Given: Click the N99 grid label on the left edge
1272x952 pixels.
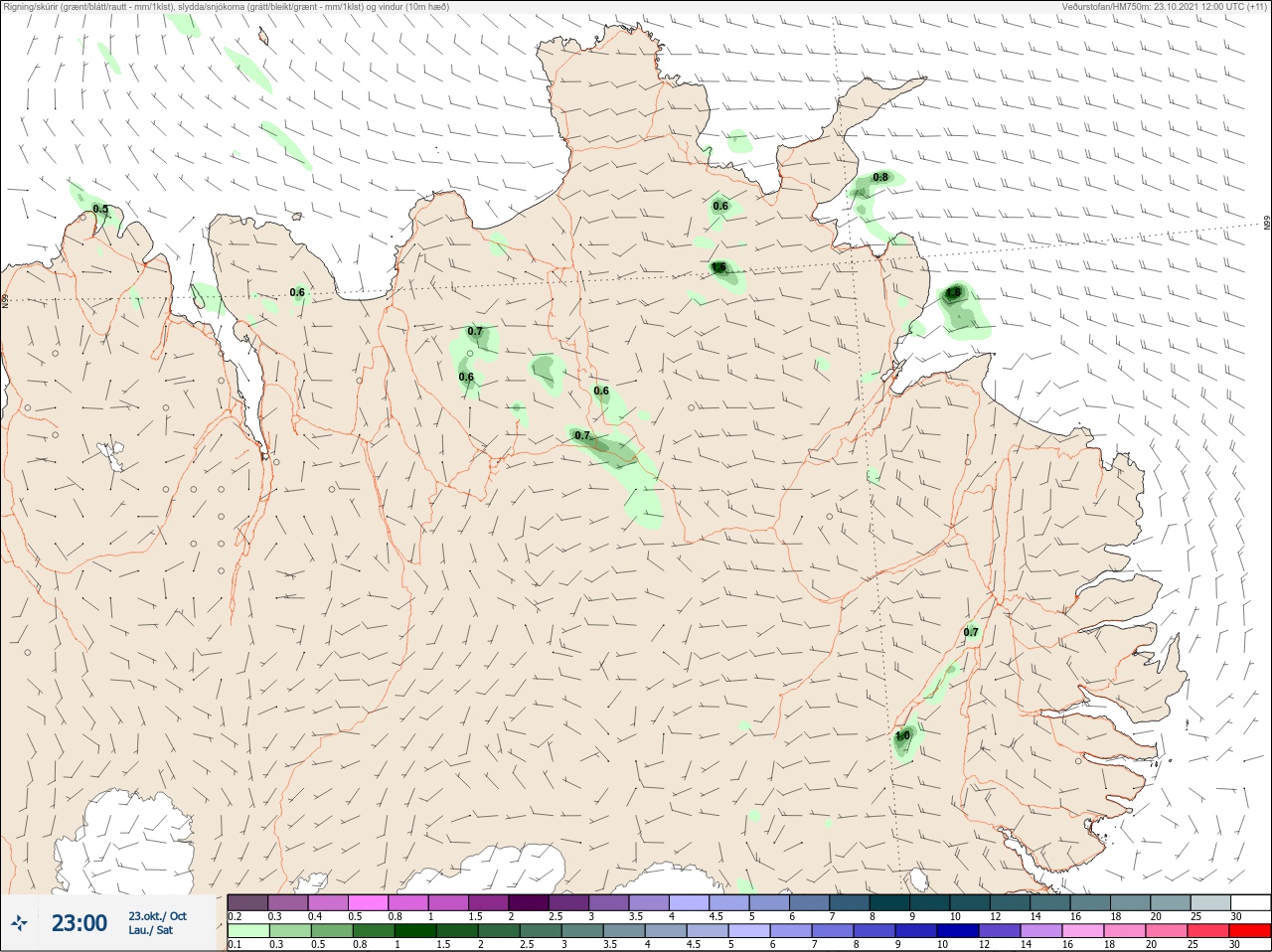Looking at the screenshot, I should point(5,300).
